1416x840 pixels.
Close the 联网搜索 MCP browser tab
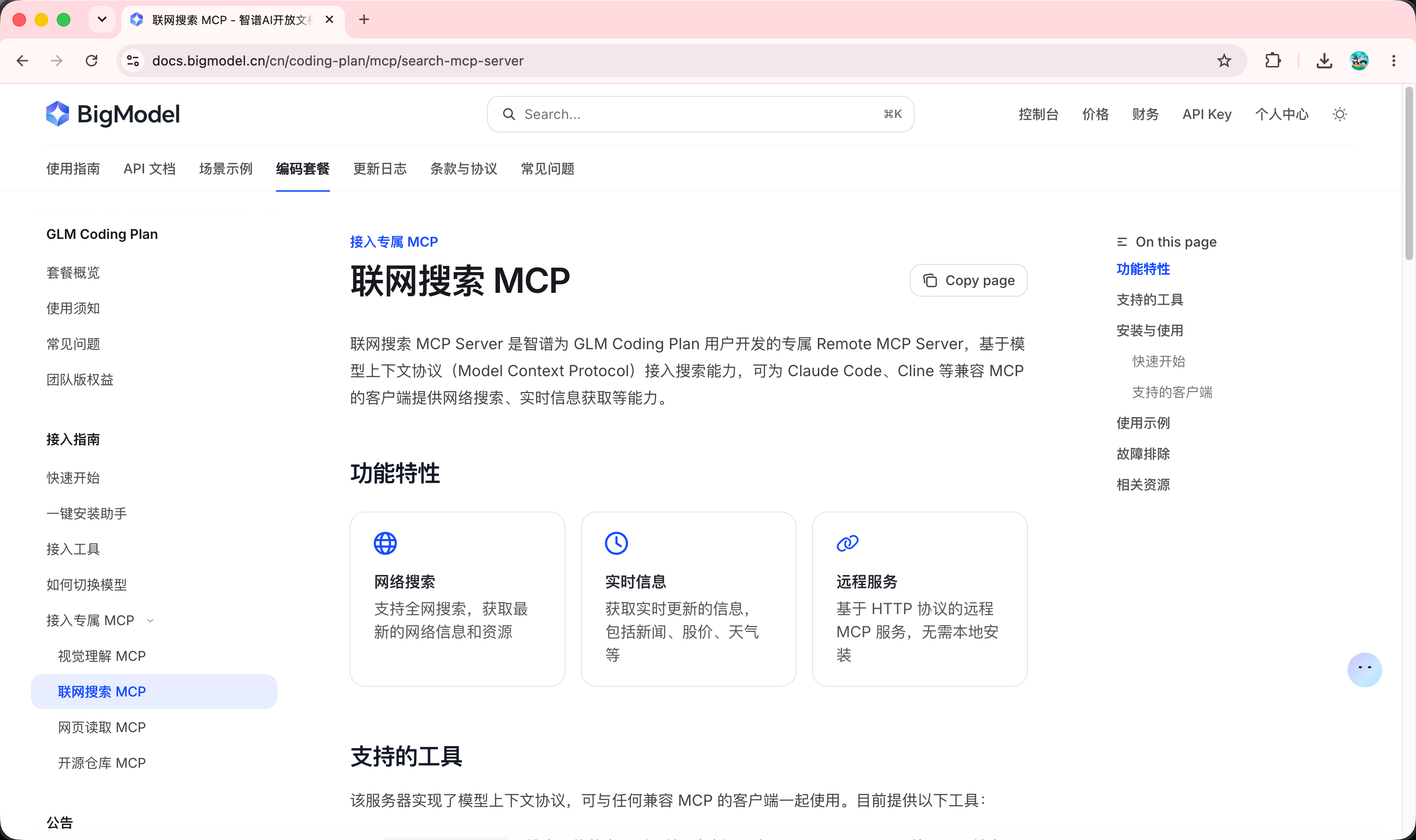[x=329, y=20]
